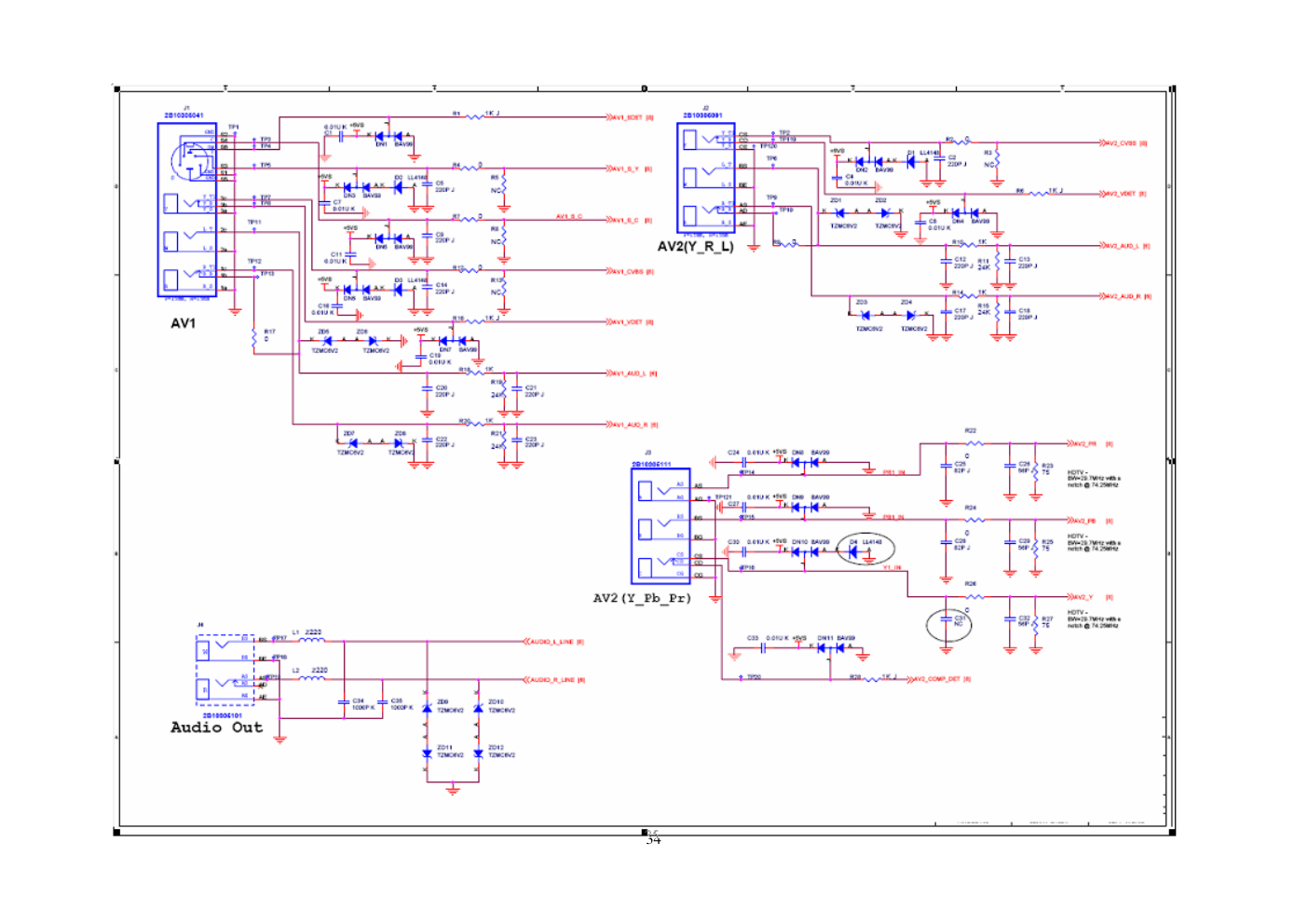Image resolution: width=1308 pixels, height=924 pixels.
Task: Click the L1 inductor label
Action: click(296, 632)
